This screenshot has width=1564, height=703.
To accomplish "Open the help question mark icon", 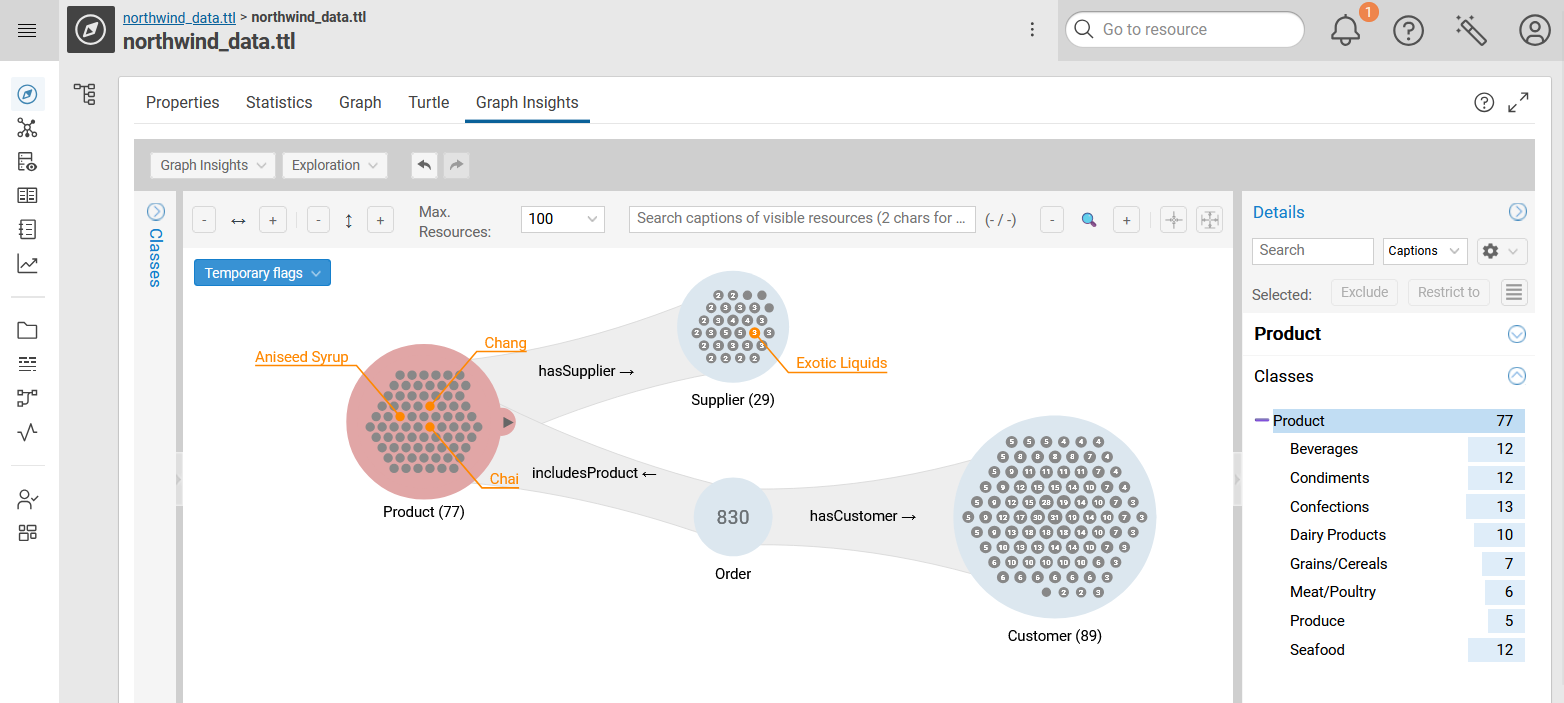I will pos(1408,30).
